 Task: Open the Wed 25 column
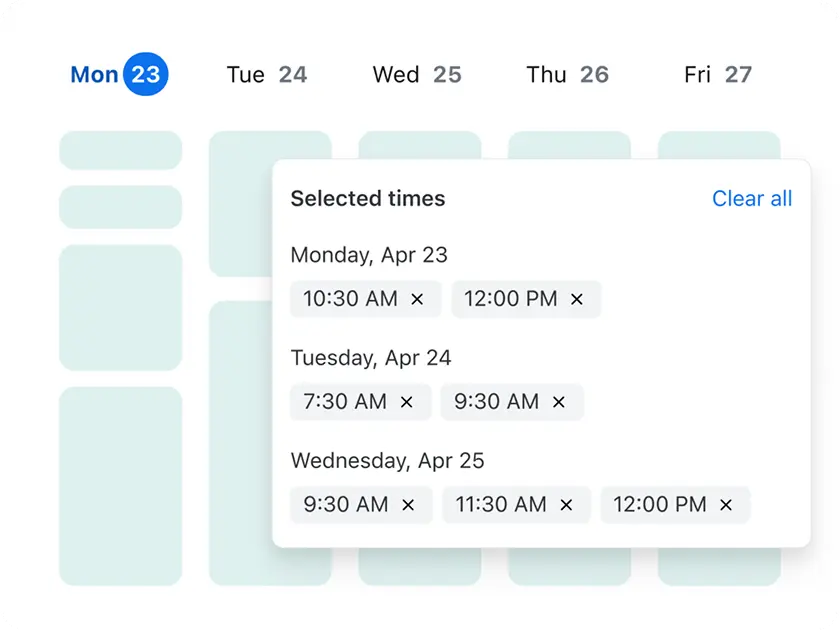click(x=417, y=74)
